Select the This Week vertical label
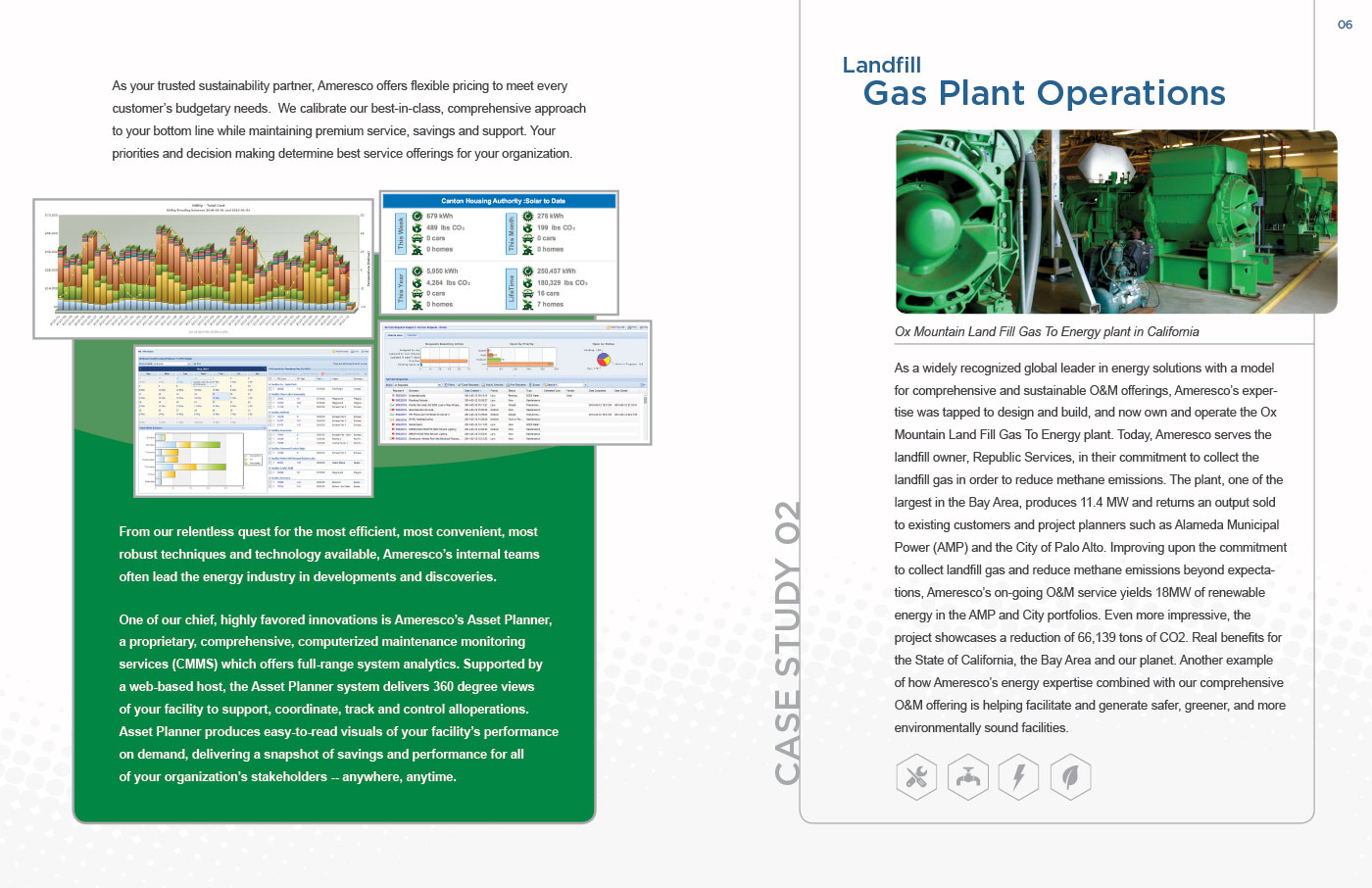 (x=401, y=233)
